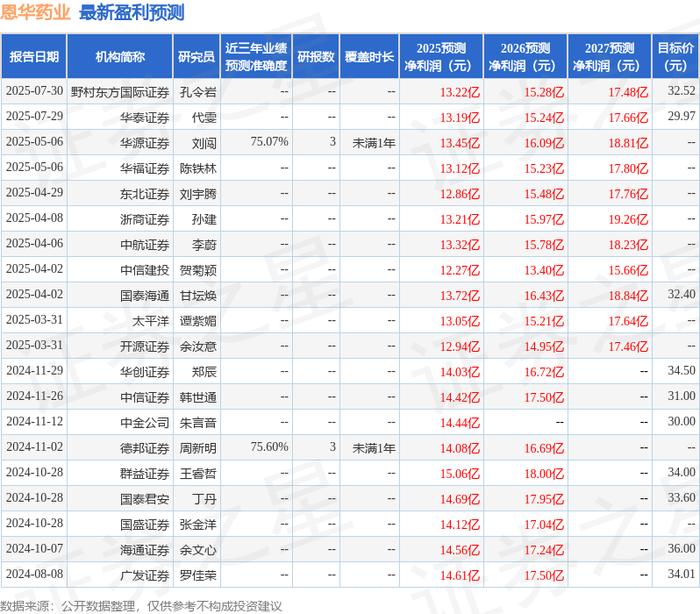700x614 pixels.
Task: Click analyst name 朱言音
Action: (198, 423)
